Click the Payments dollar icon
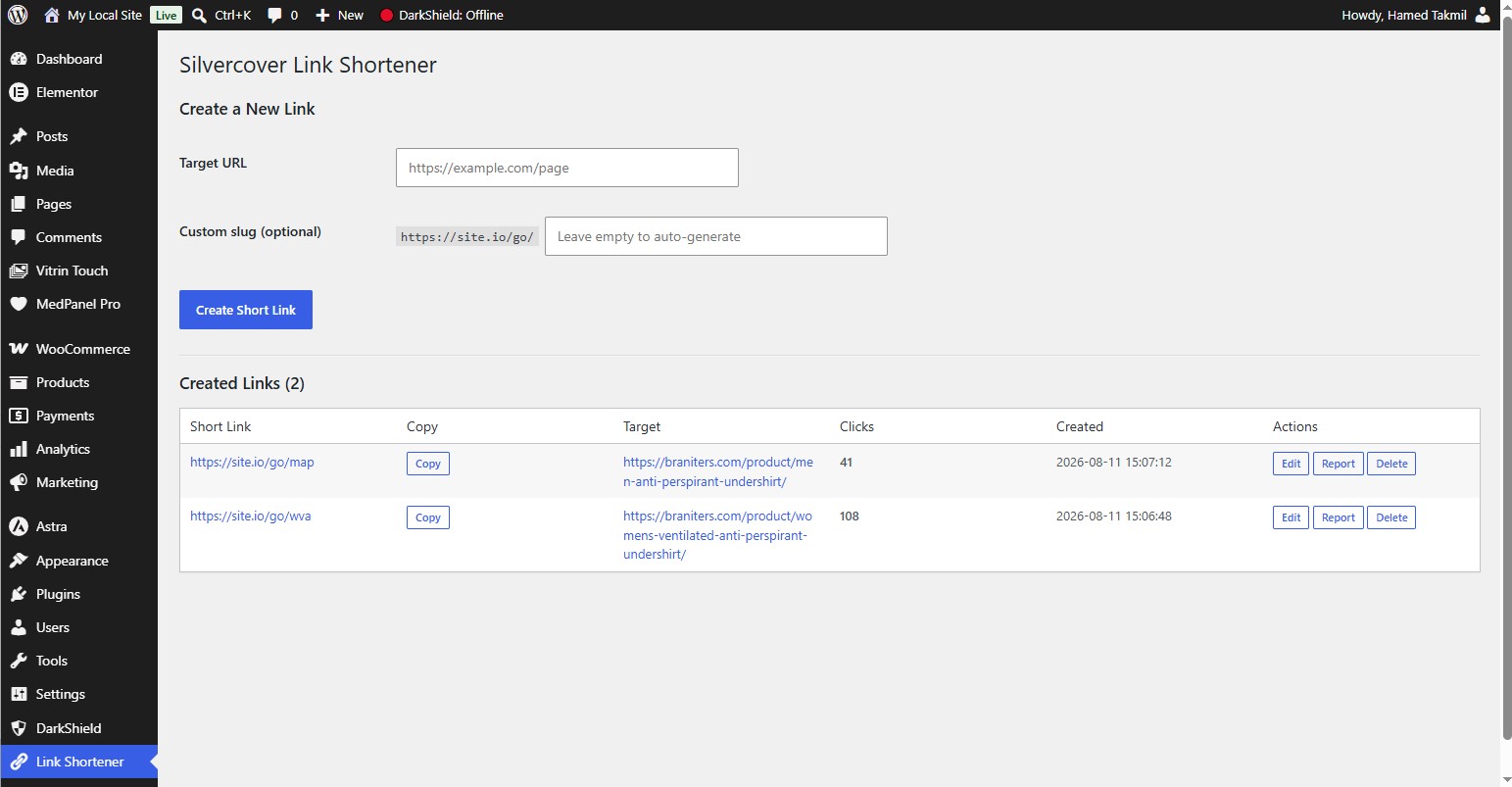 pyautogui.click(x=18, y=416)
